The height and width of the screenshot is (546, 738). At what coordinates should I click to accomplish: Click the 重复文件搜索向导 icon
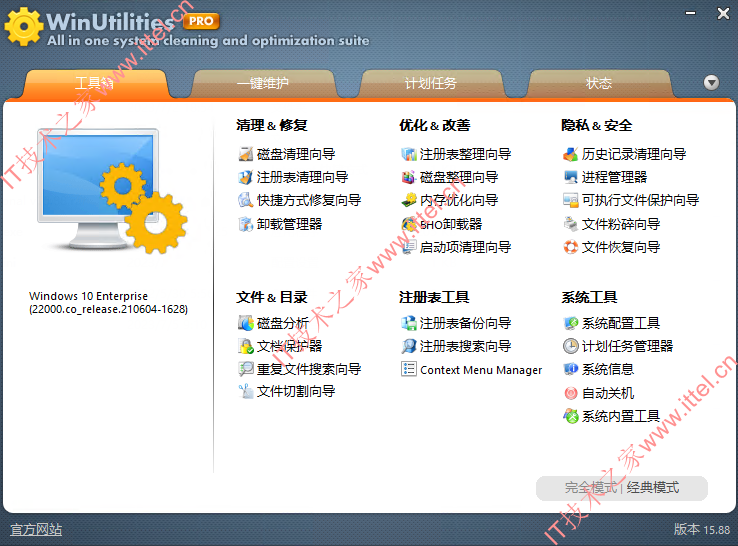click(245, 369)
